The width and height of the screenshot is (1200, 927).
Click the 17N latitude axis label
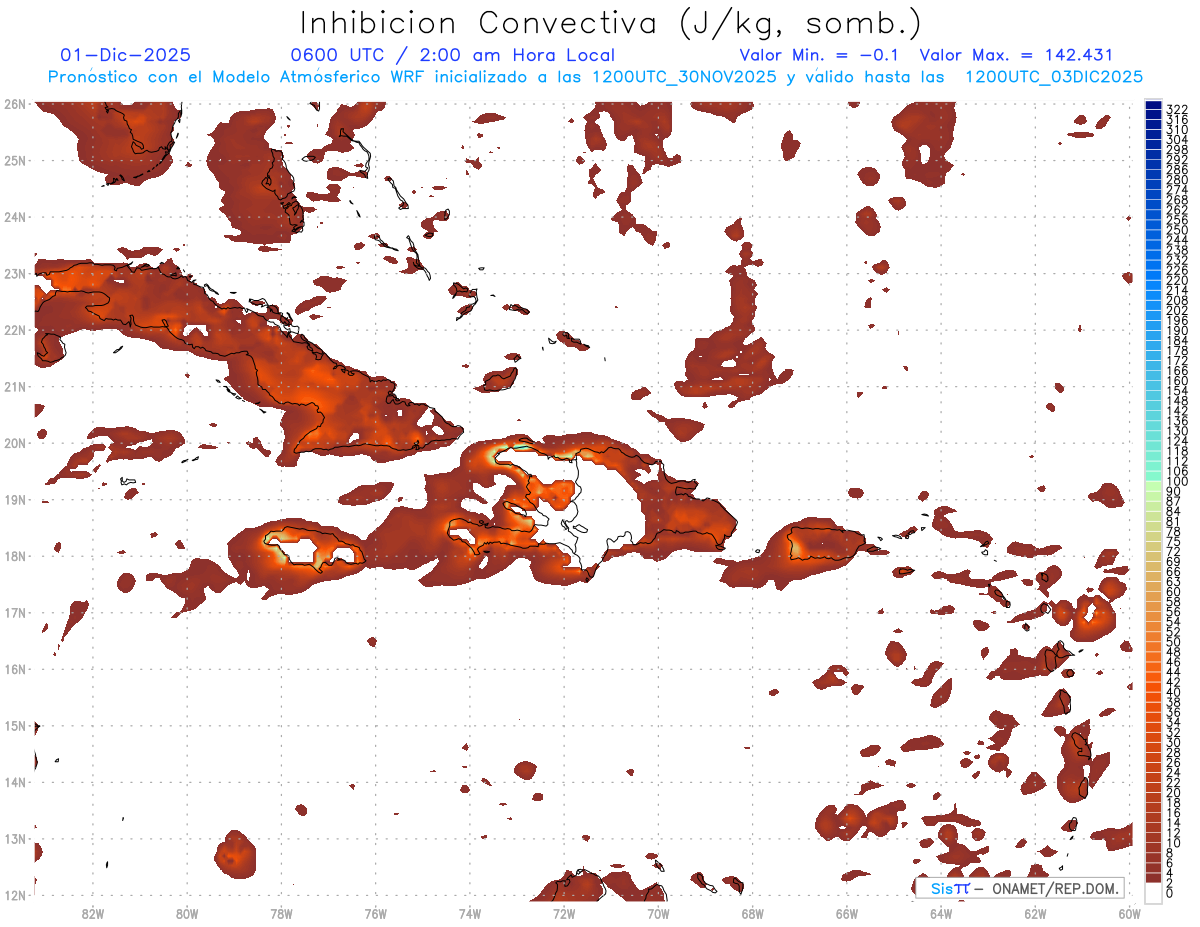coord(14,612)
